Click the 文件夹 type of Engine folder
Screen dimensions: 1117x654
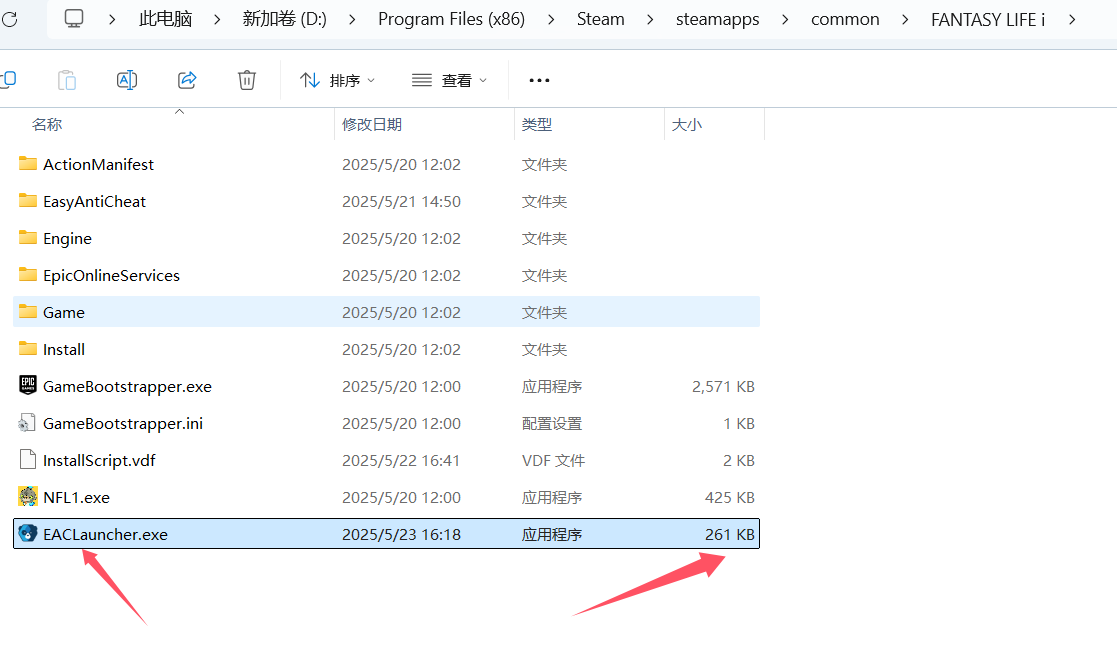click(x=544, y=239)
